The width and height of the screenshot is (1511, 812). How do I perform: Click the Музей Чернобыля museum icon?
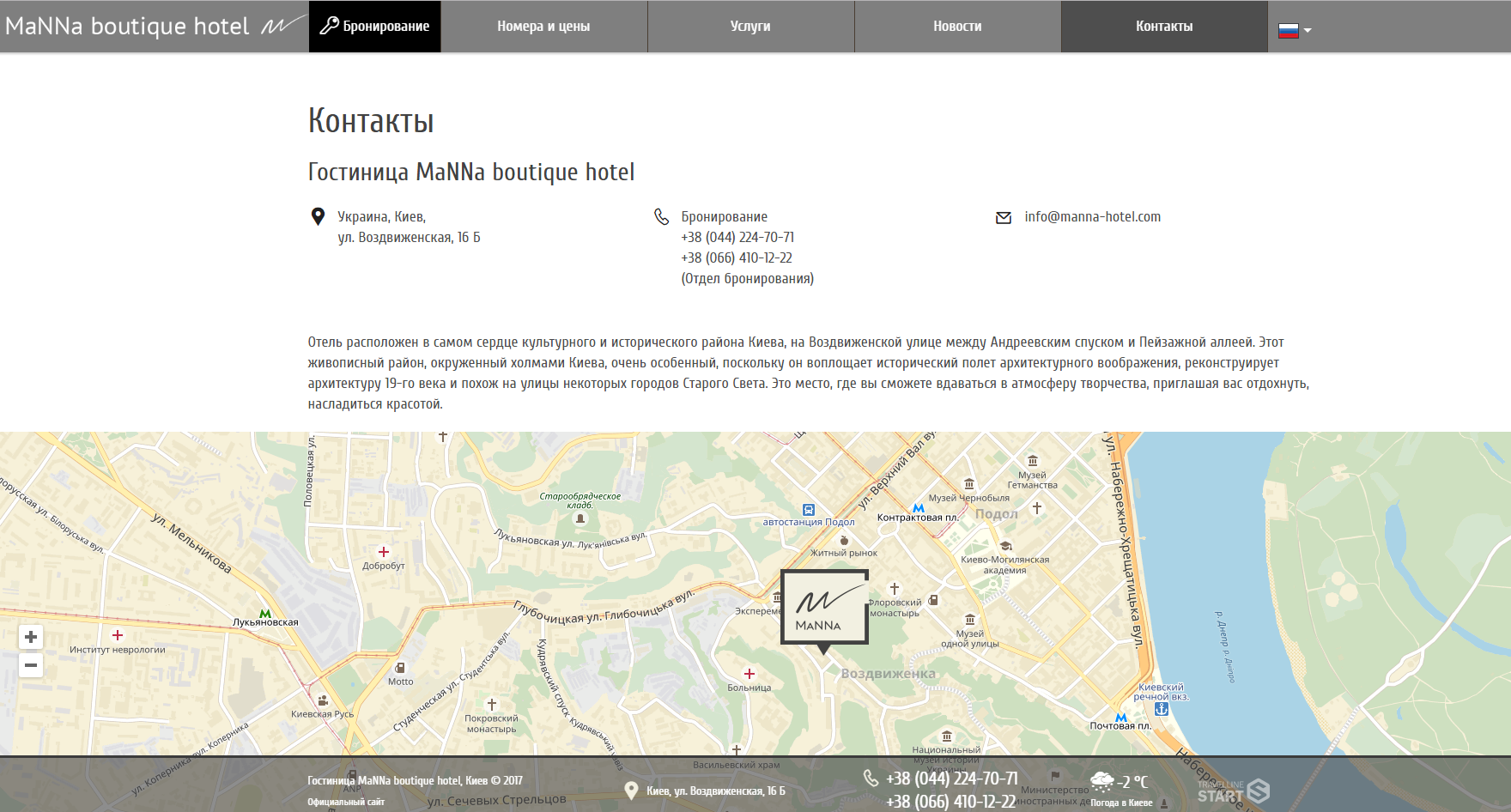pyautogui.click(x=969, y=484)
